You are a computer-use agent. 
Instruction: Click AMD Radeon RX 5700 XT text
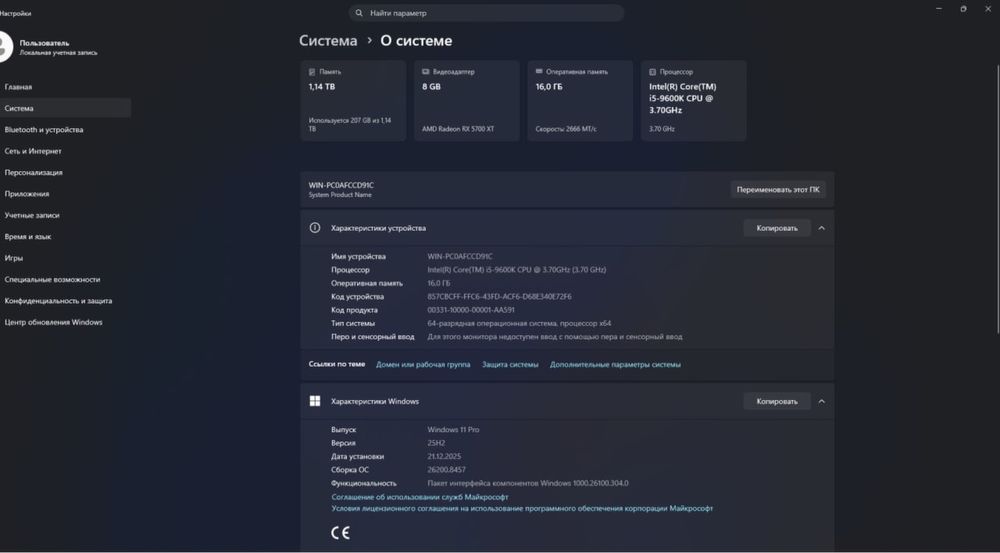click(x=458, y=129)
